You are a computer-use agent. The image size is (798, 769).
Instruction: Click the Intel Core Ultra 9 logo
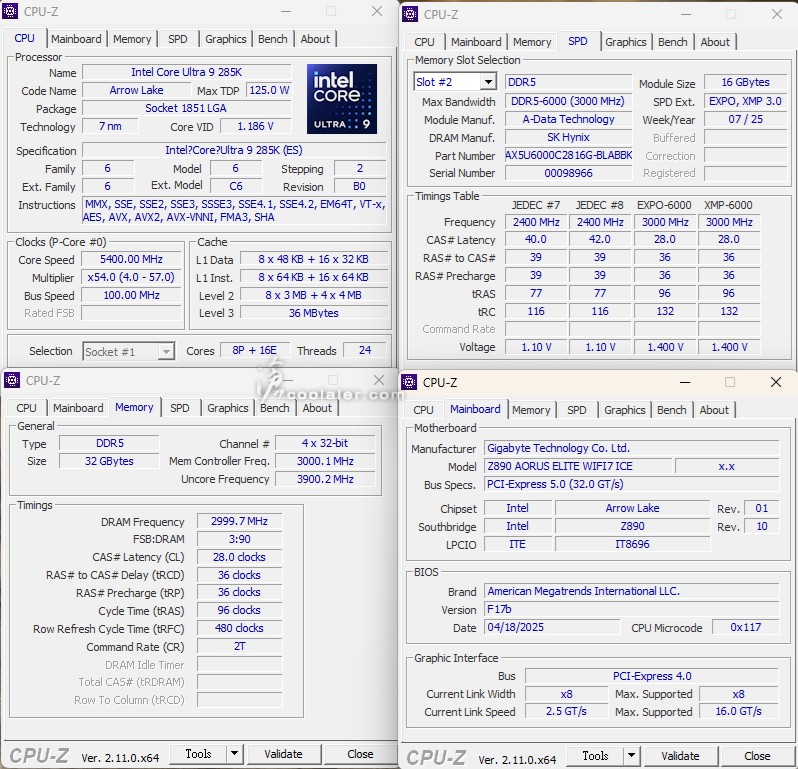tap(342, 99)
